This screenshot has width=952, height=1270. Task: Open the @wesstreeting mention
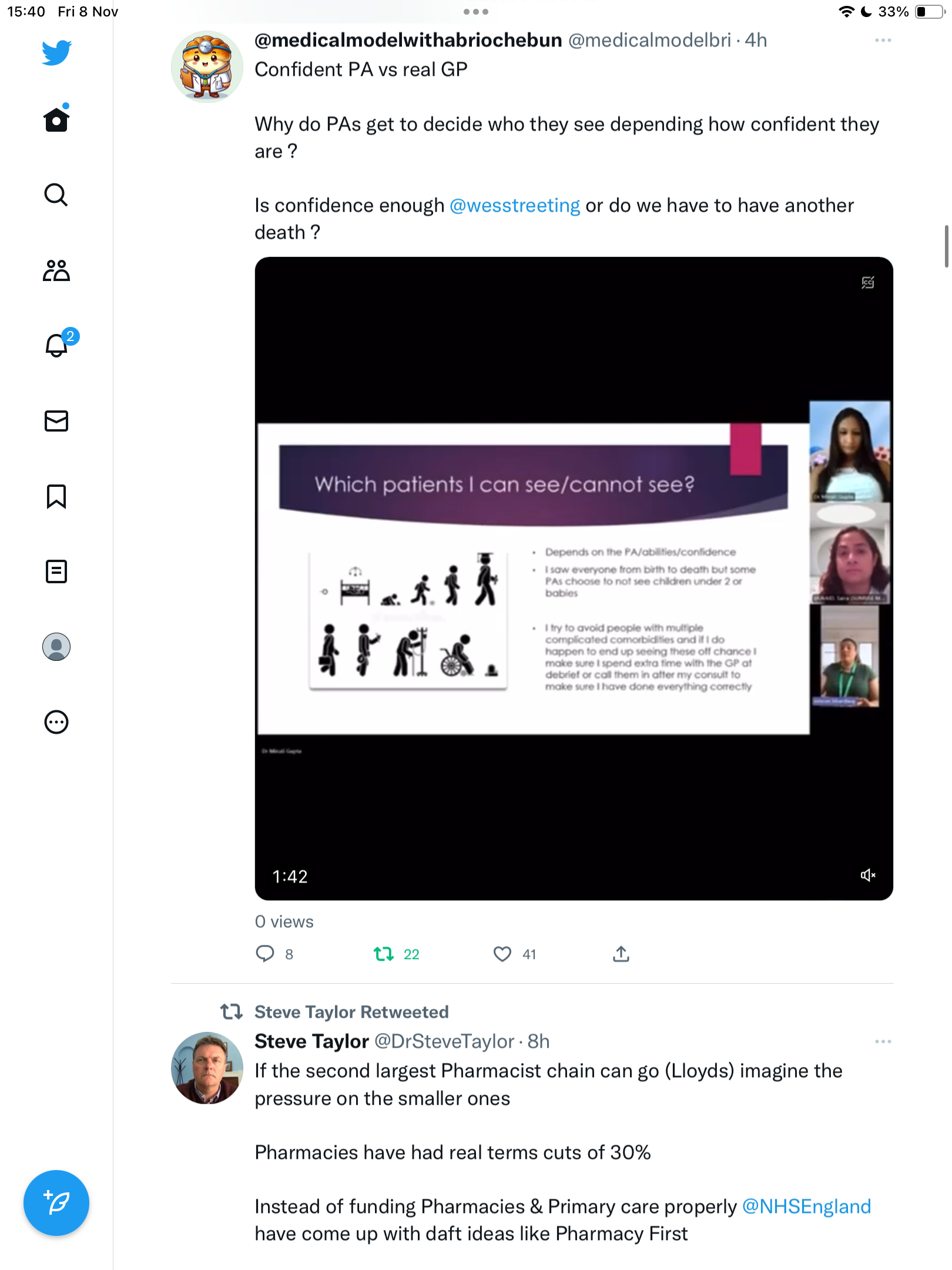(515, 205)
